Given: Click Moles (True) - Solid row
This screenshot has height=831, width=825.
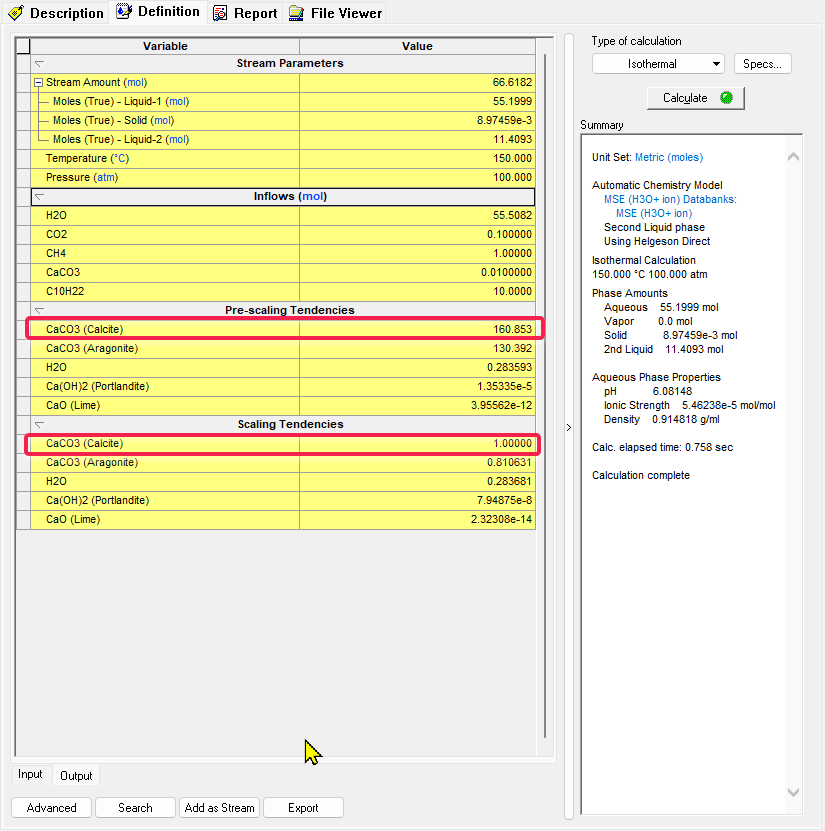Looking at the screenshot, I should [283, 120].
